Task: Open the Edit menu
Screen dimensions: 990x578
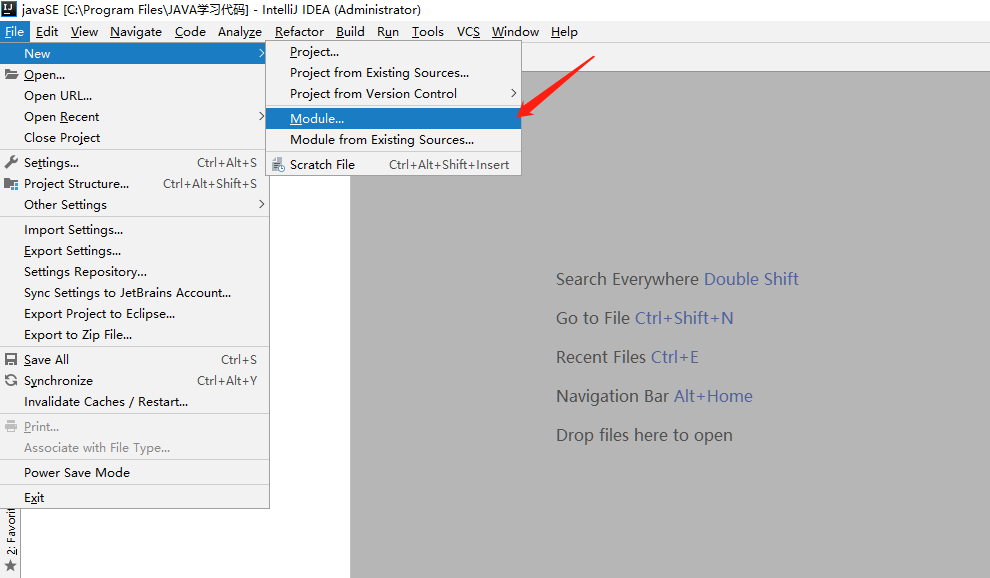Action: click(x=47, y=32)
